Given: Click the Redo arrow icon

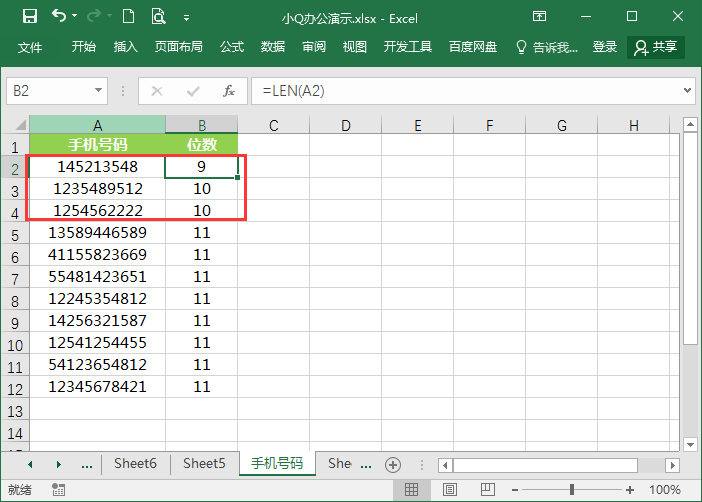Looking at the screenshot, I should [x=94, y=17].
